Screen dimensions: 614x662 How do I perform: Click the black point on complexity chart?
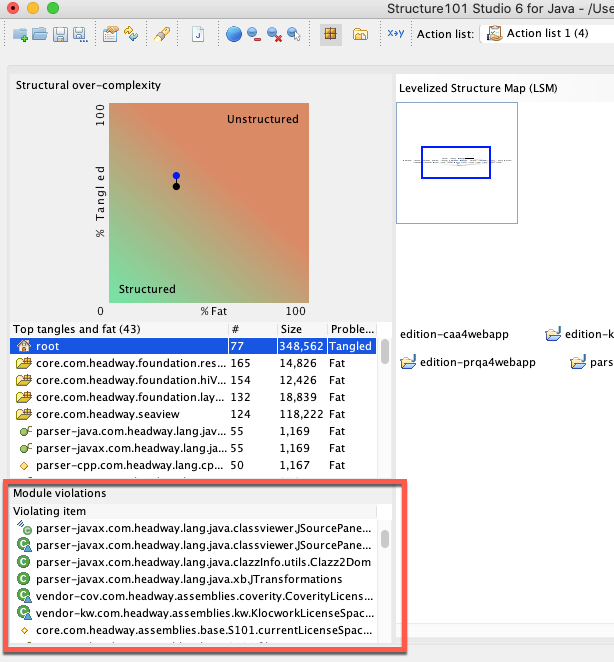(177, 186)
